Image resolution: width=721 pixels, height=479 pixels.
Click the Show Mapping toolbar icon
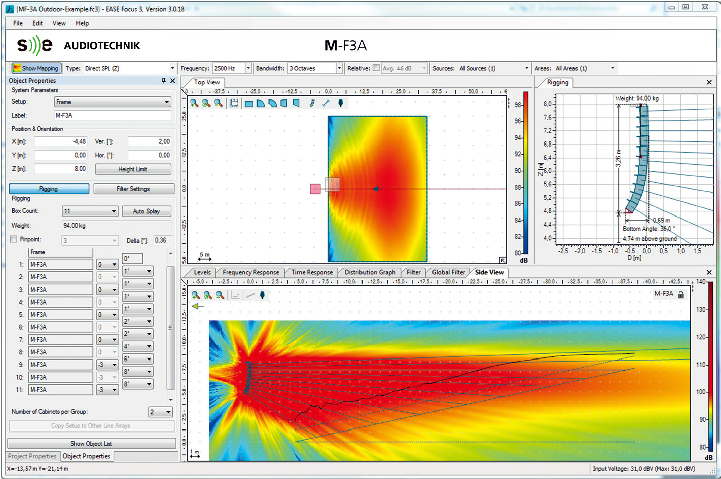(35, 69)
